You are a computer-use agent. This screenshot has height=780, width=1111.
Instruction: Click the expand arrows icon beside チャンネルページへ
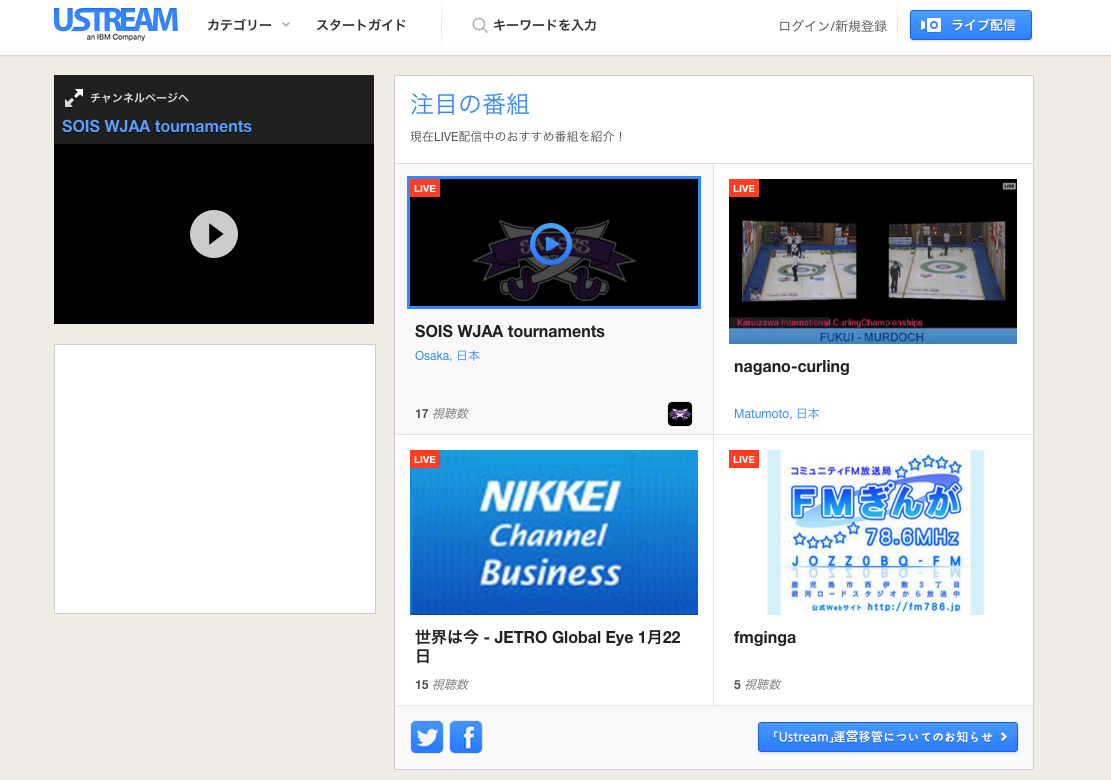click(x=74, y=98)
